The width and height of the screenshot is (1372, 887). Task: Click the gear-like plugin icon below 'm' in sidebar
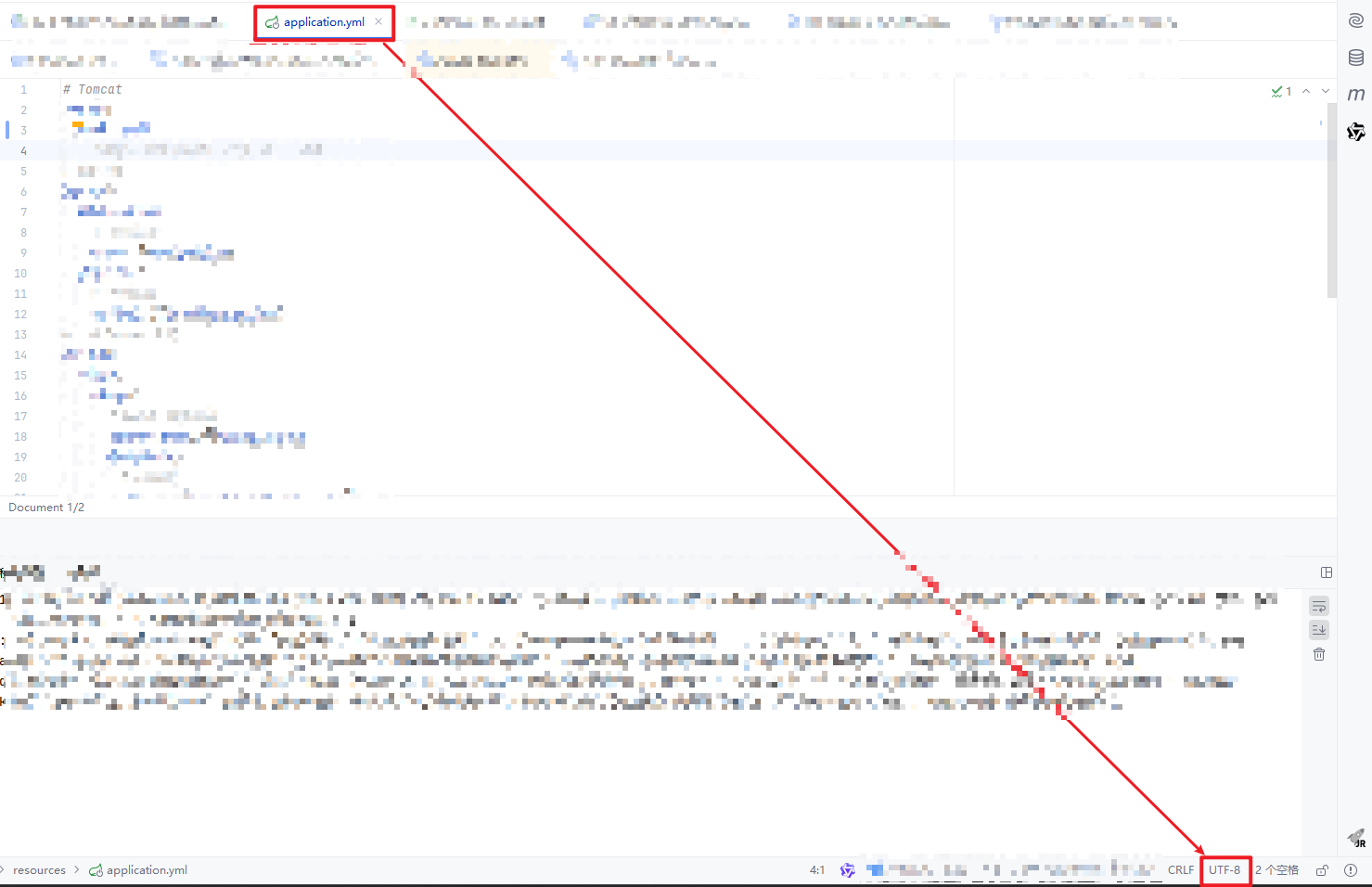click(x=1355, y=132)
